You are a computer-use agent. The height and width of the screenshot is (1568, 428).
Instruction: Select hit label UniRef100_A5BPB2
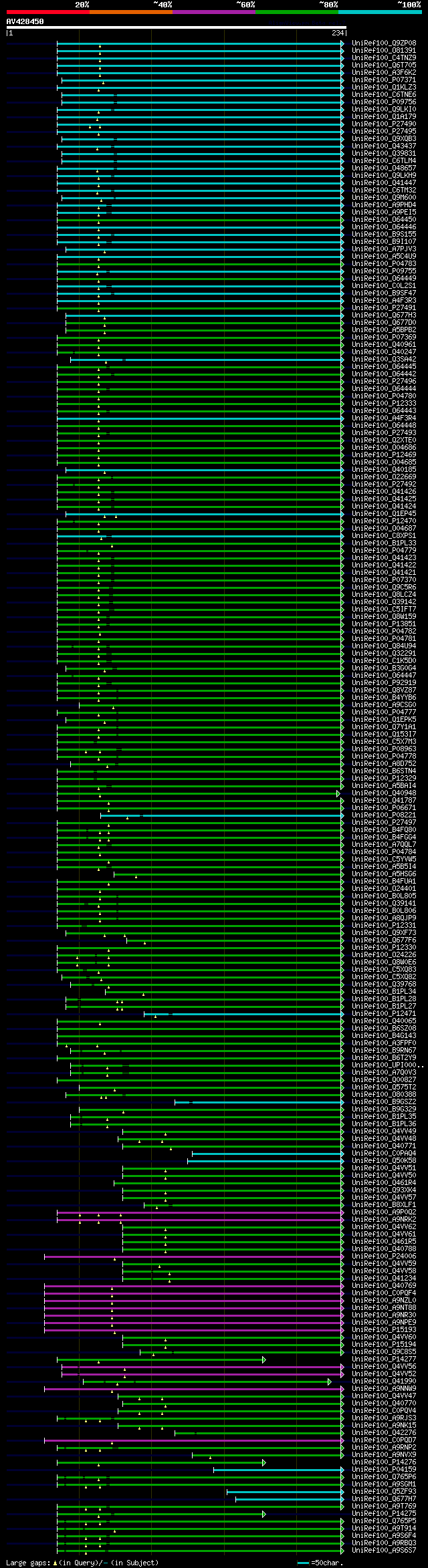click(384, 330)
